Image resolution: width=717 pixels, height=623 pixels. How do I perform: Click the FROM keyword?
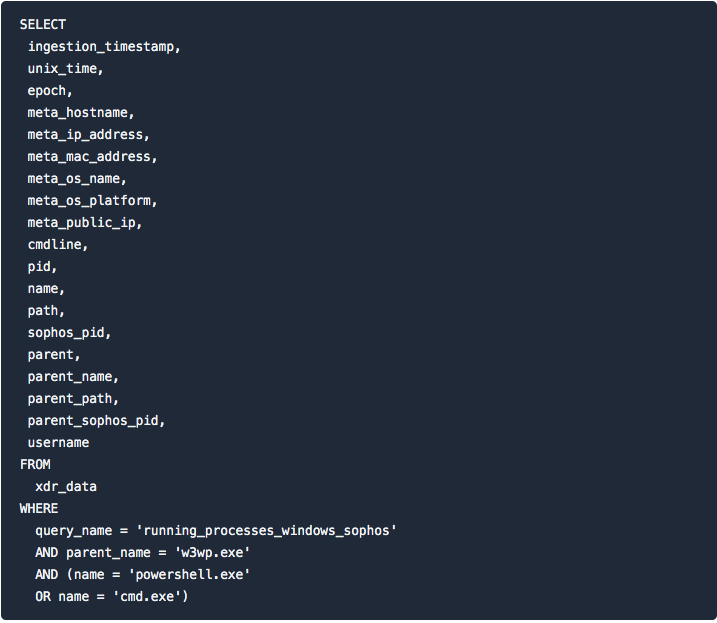[35, 465]
